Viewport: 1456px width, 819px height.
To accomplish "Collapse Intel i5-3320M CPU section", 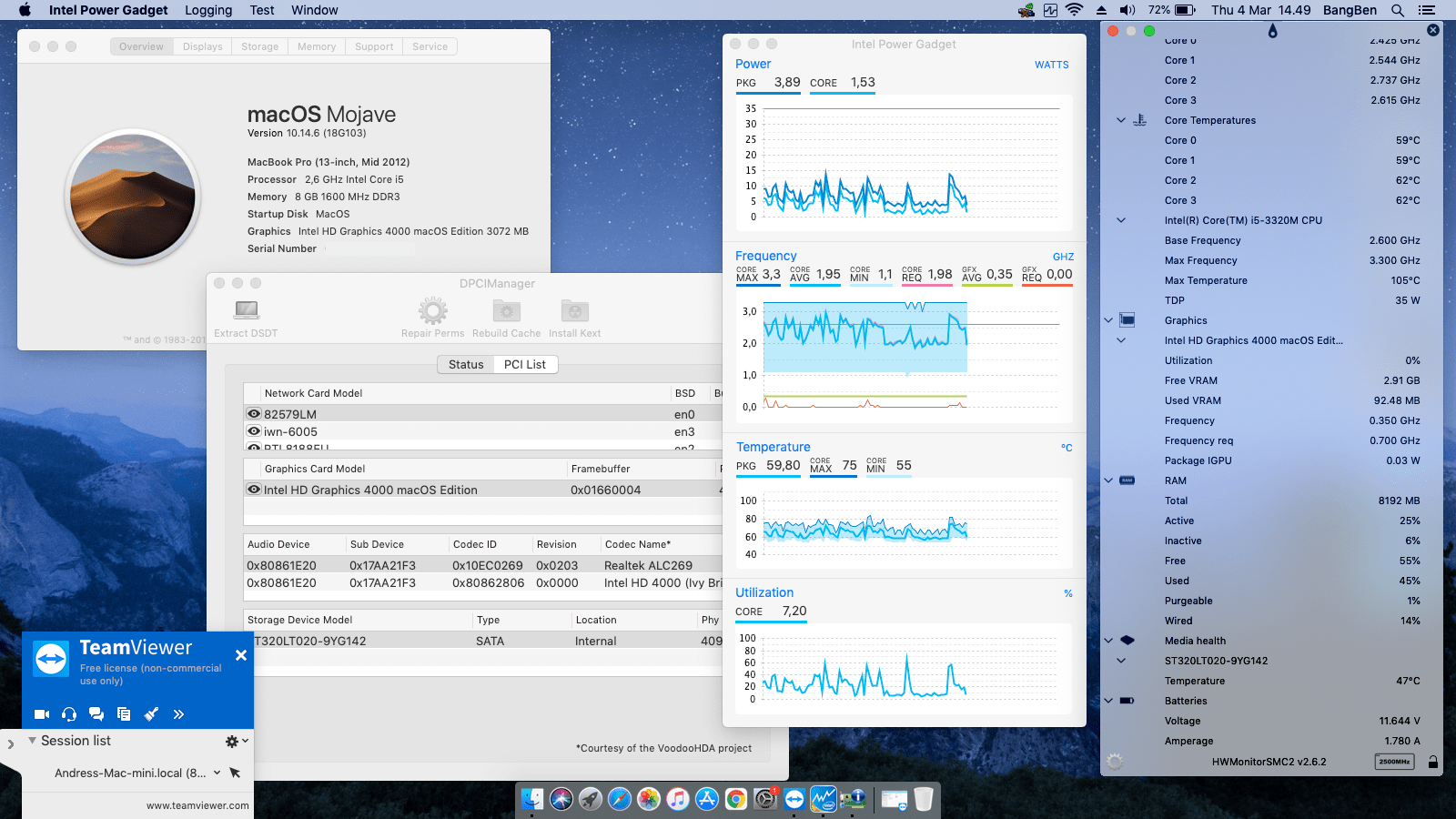I will point(1121,220).
